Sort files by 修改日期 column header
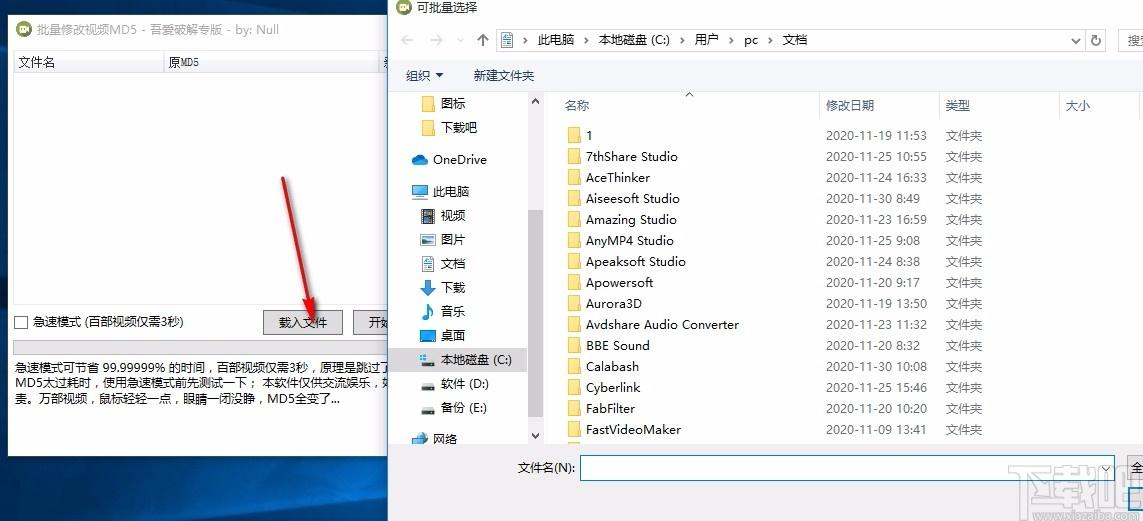 [x=849, y=105]
